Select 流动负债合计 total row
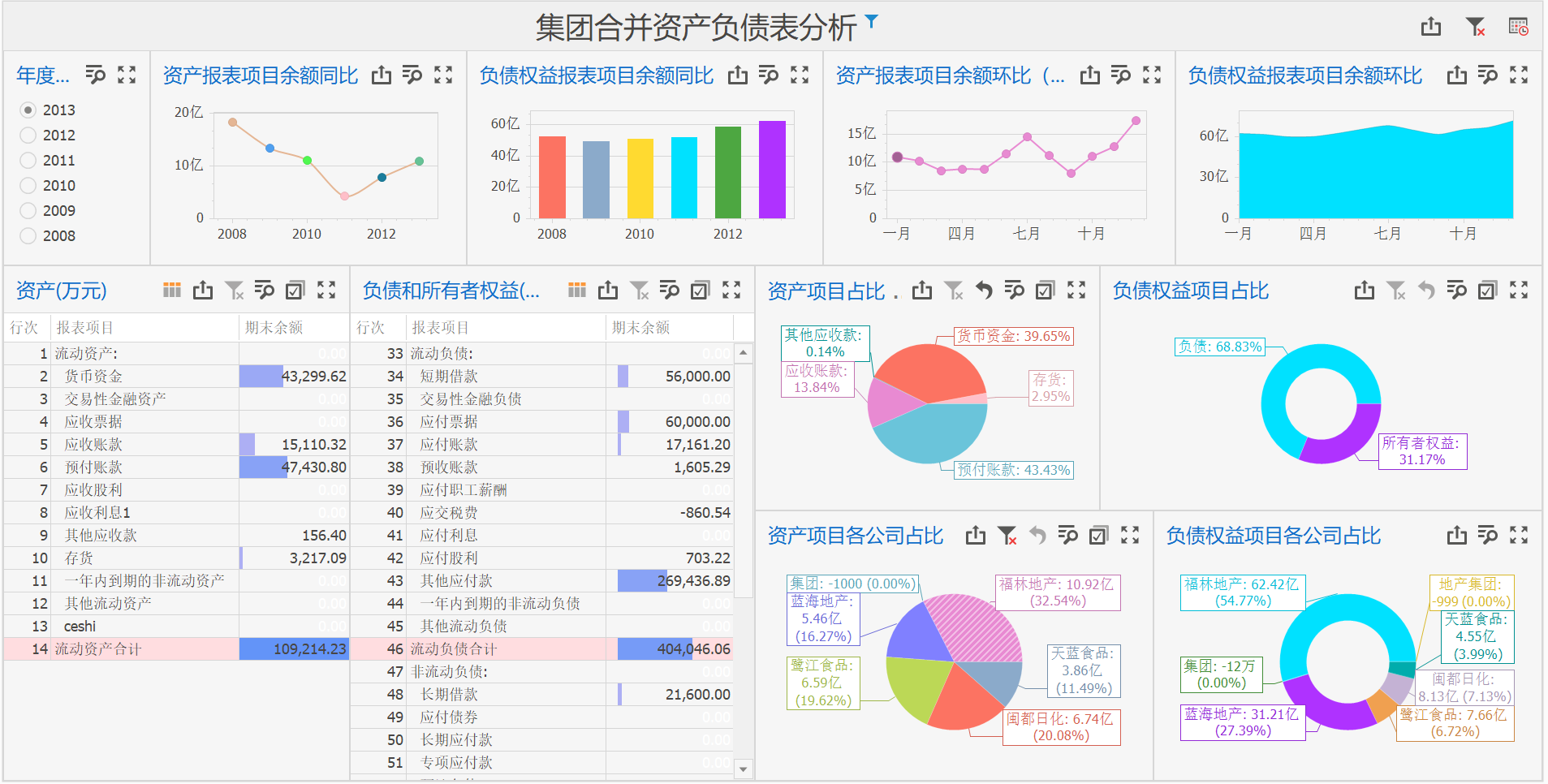This screenshot has height=784, width=1548. tap(541, 649)
